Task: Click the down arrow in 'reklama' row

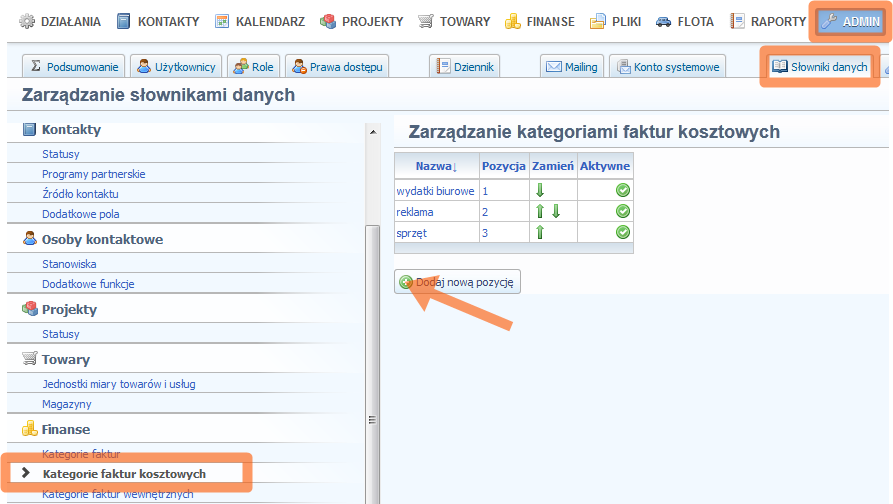Action: (x=556, y=211)
